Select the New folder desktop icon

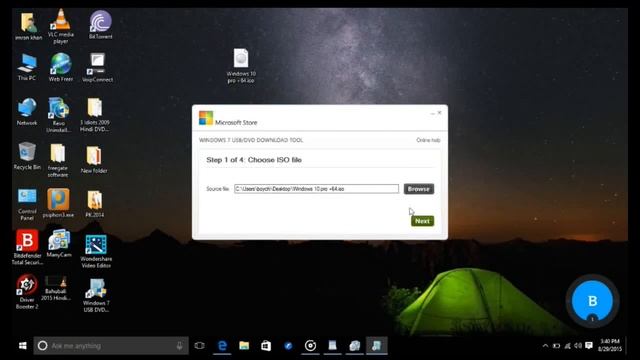[x=94, y=160]
